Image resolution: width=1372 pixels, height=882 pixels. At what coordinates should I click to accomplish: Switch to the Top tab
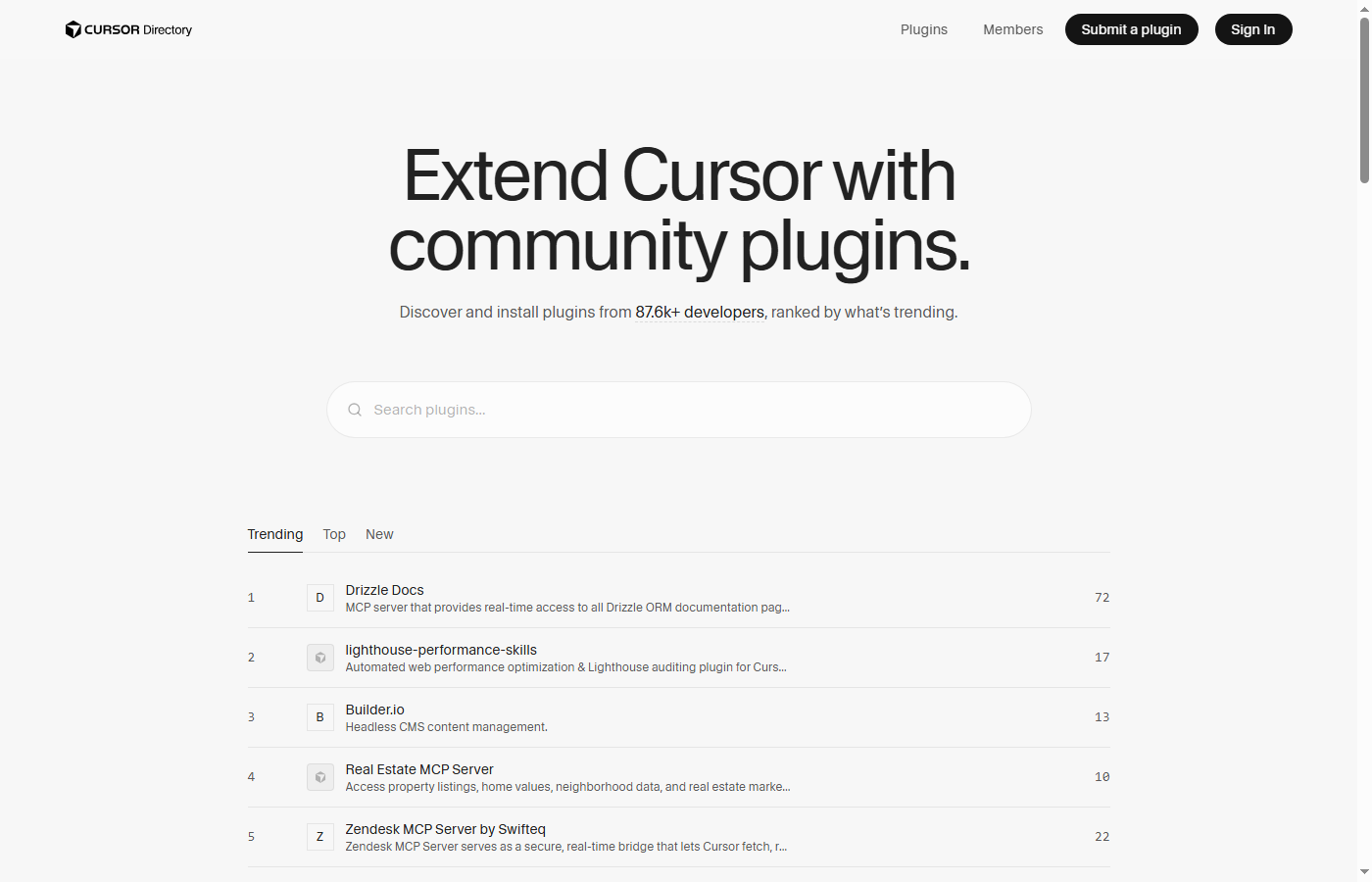click(x=334, y=534)
